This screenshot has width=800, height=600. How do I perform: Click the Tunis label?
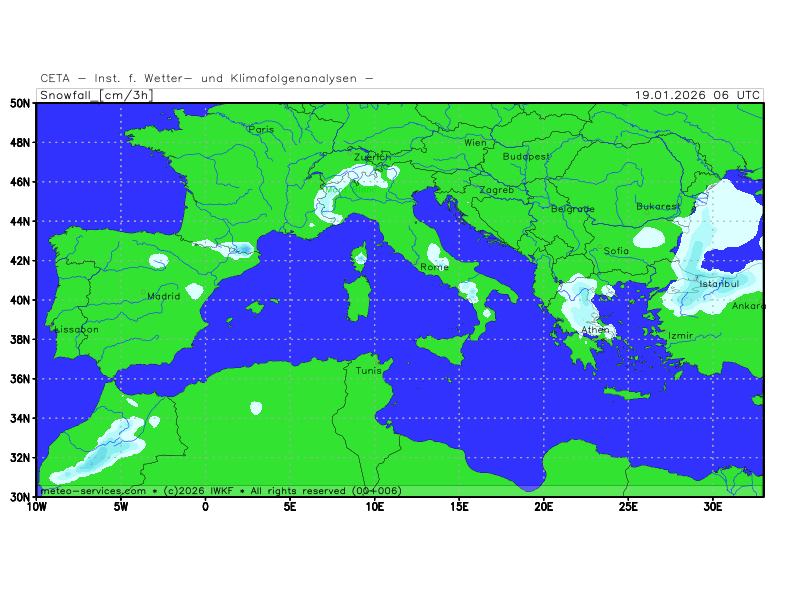[x=369, y=370]
